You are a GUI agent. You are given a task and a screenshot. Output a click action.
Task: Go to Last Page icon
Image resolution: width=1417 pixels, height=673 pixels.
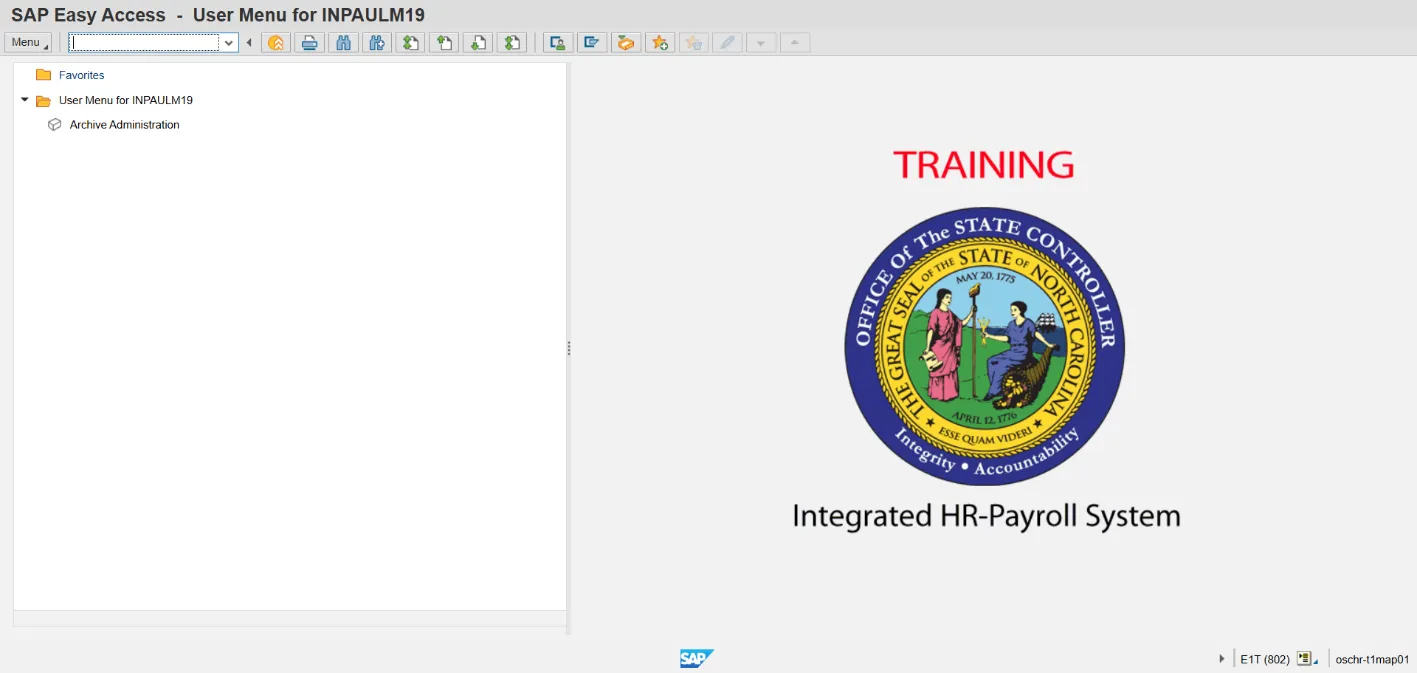pos(512,42)
